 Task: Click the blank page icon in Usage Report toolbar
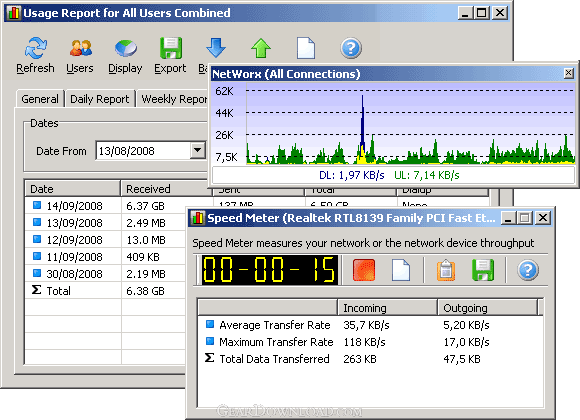(306, 48)
